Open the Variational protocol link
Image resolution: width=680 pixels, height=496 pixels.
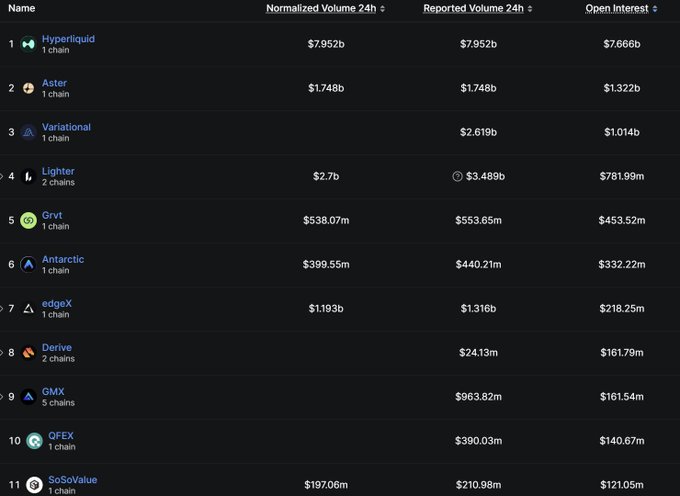point(66,127)
